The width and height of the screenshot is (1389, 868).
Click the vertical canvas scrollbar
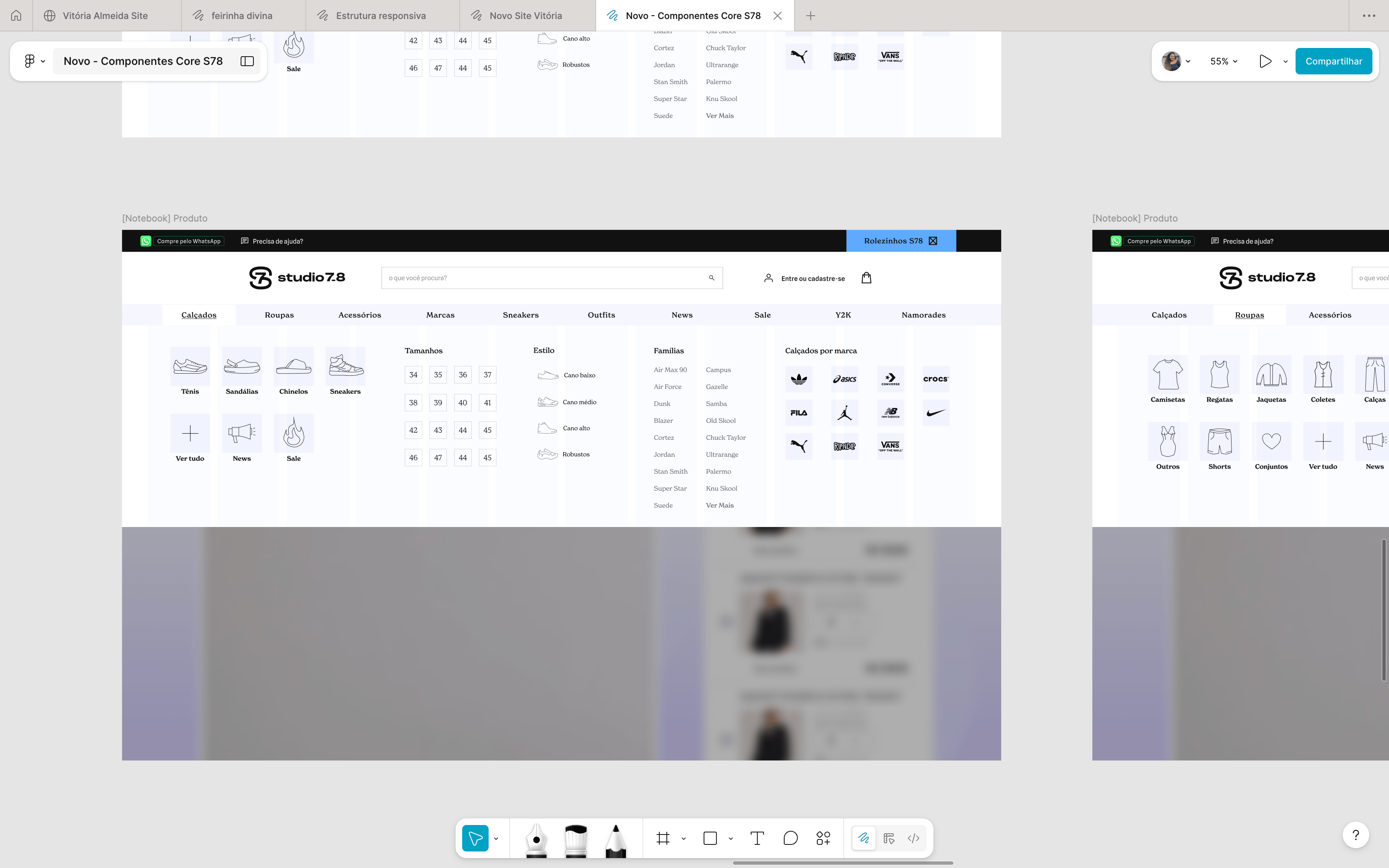click(1384, 610)
